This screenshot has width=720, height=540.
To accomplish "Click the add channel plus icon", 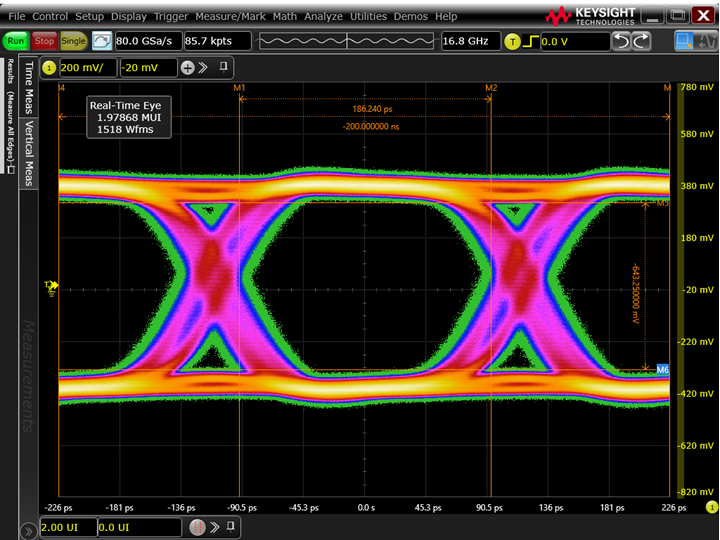I will (x=187, y=67).
